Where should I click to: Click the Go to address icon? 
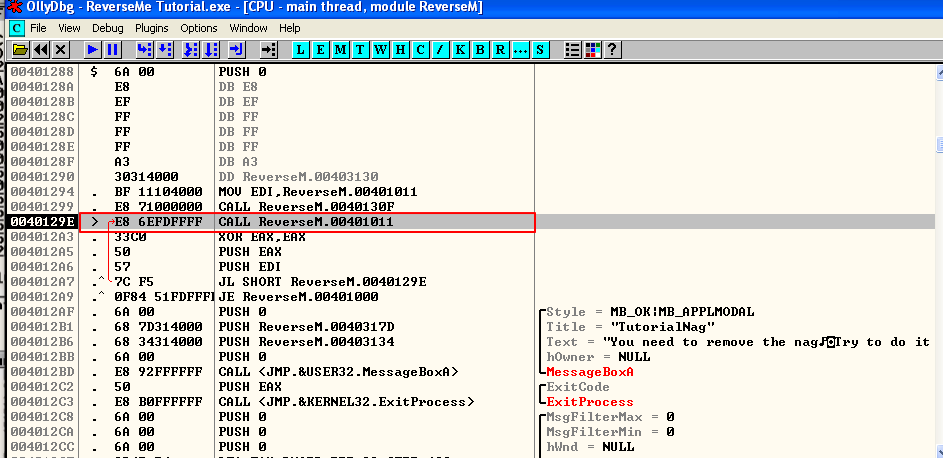(269, 49)
